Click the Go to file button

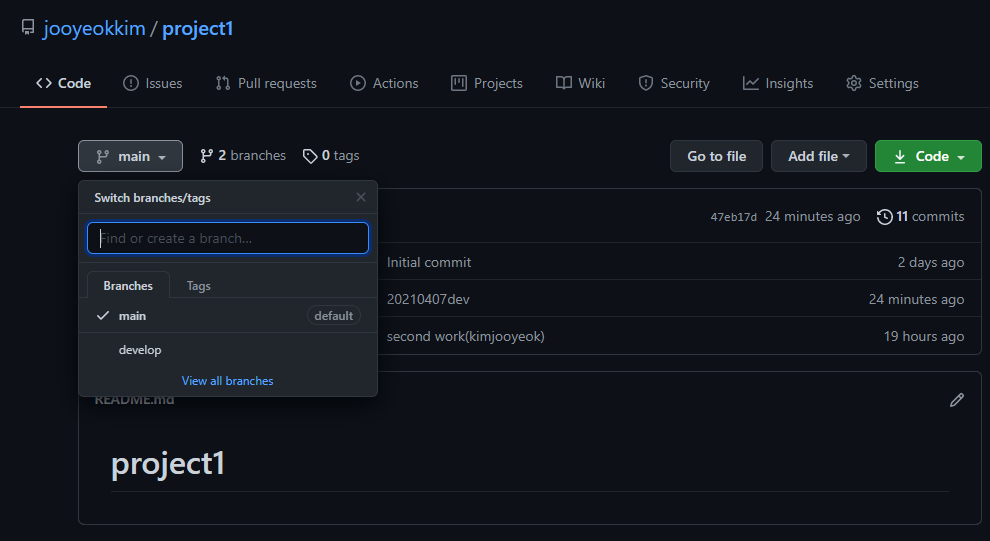[x=716, y=156]
